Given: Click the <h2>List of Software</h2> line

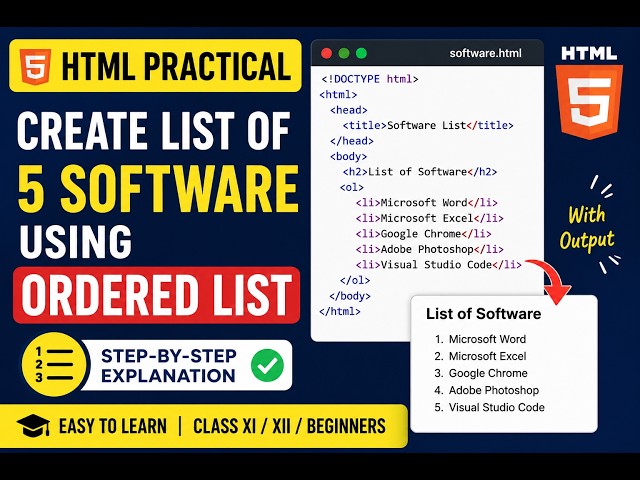Looking at the screenshot, I should pyautogui.click(x=420, y=172).
